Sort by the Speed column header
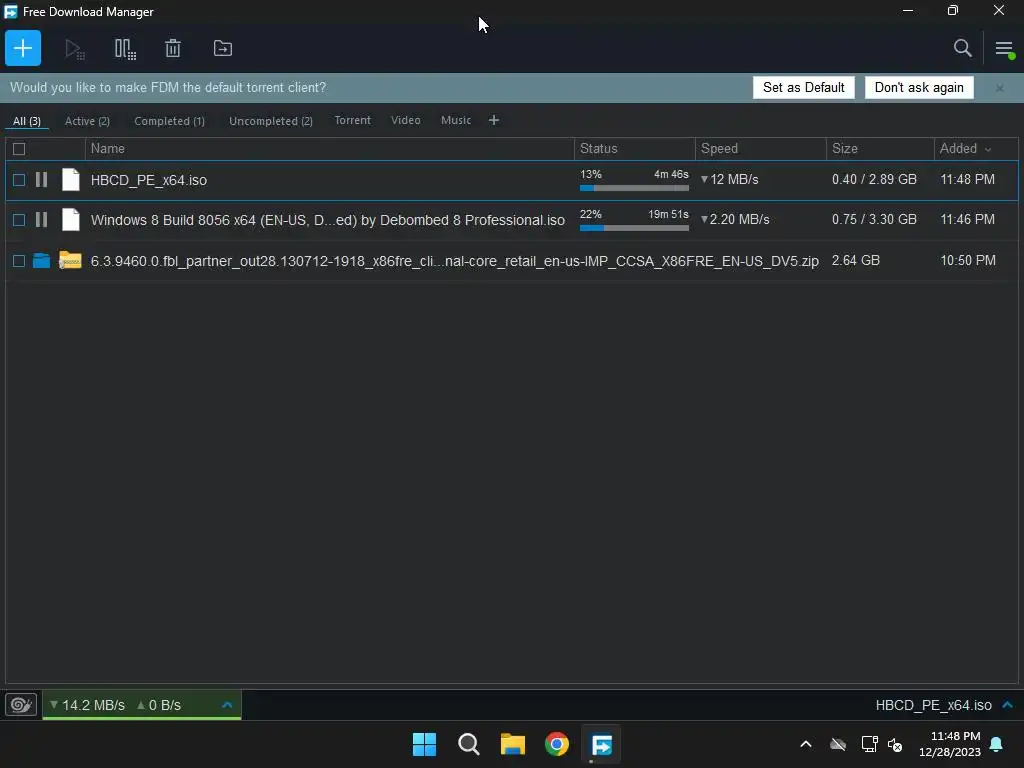 761,149
